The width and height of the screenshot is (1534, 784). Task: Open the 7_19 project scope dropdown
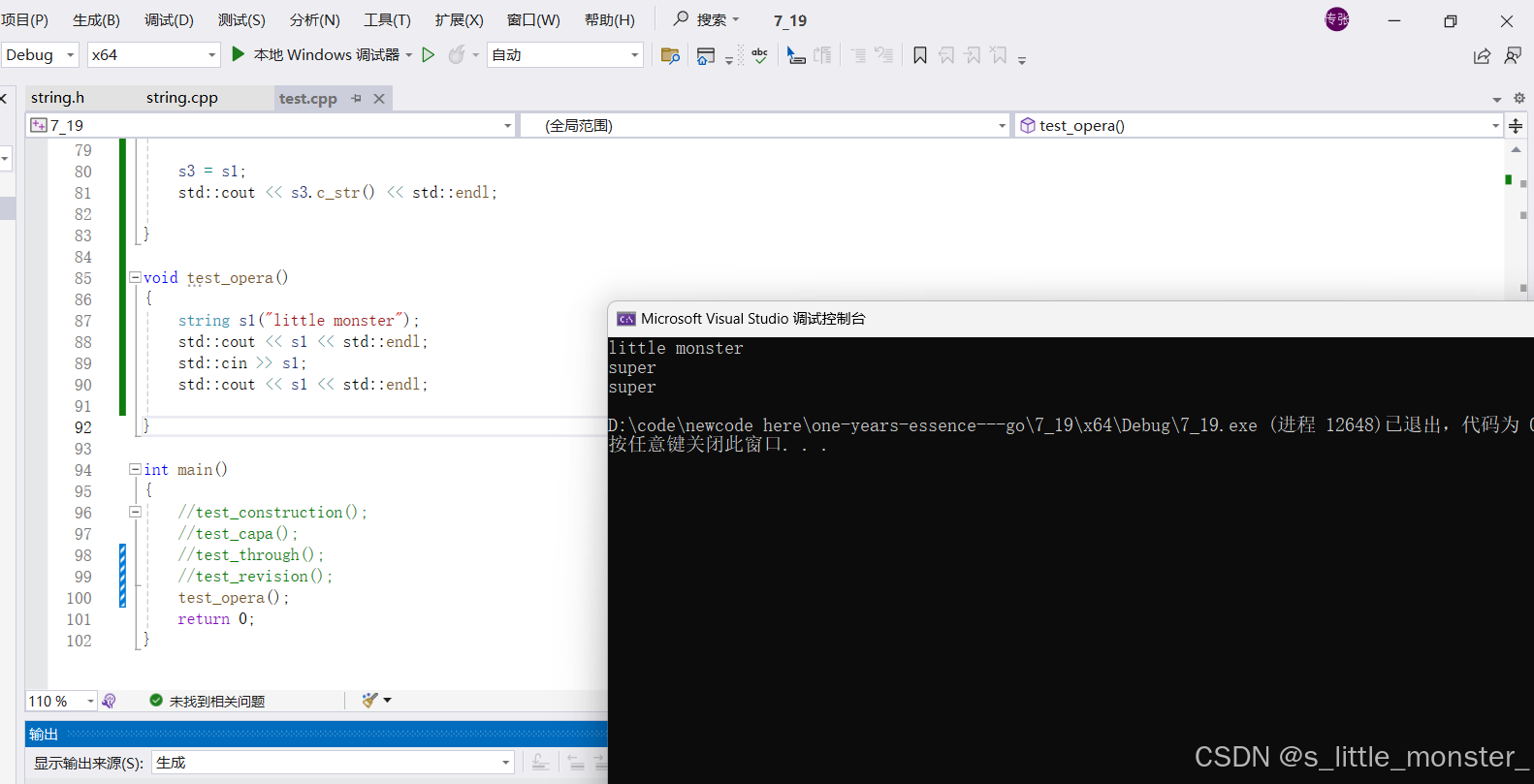tap(271, 125)
